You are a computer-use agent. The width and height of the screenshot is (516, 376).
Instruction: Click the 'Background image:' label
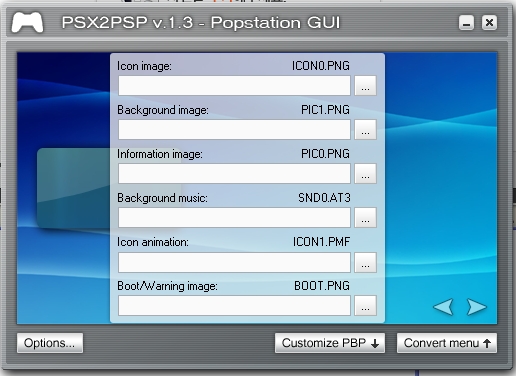pyautogui.click(x=163, y=110)
